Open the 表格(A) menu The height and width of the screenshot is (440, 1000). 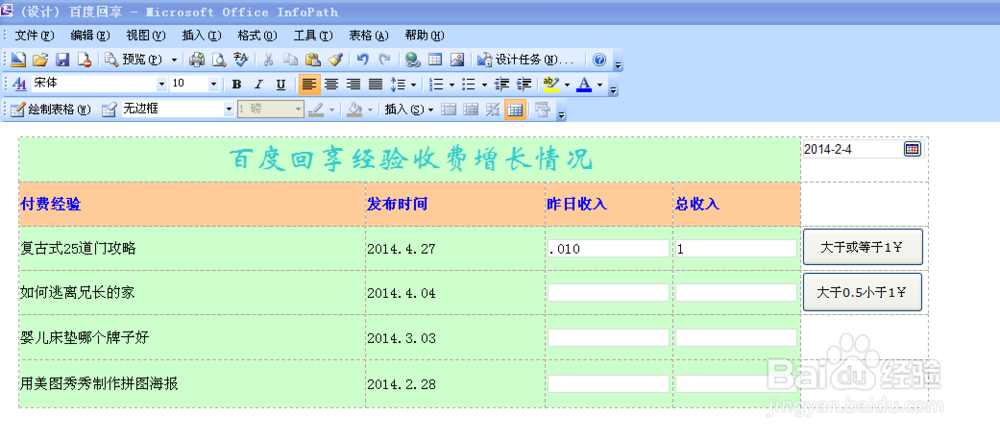tap(368, 35)
